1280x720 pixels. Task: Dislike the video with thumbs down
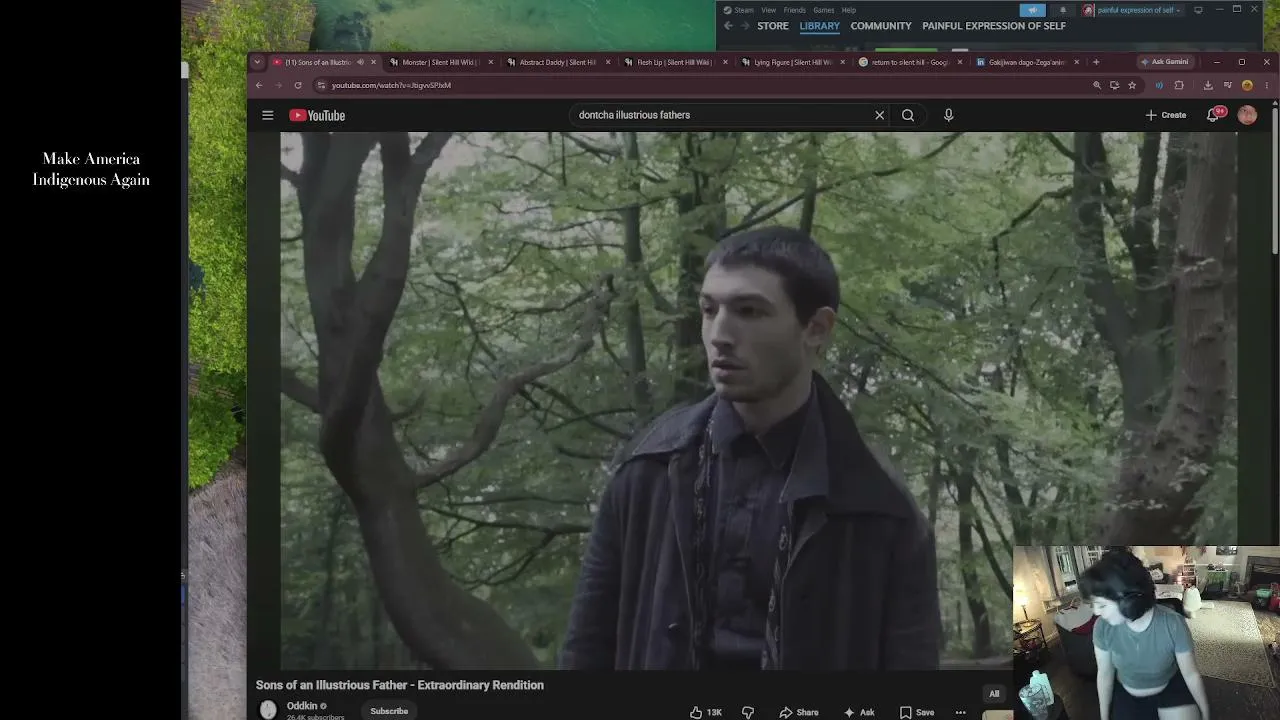pos(748,712)
